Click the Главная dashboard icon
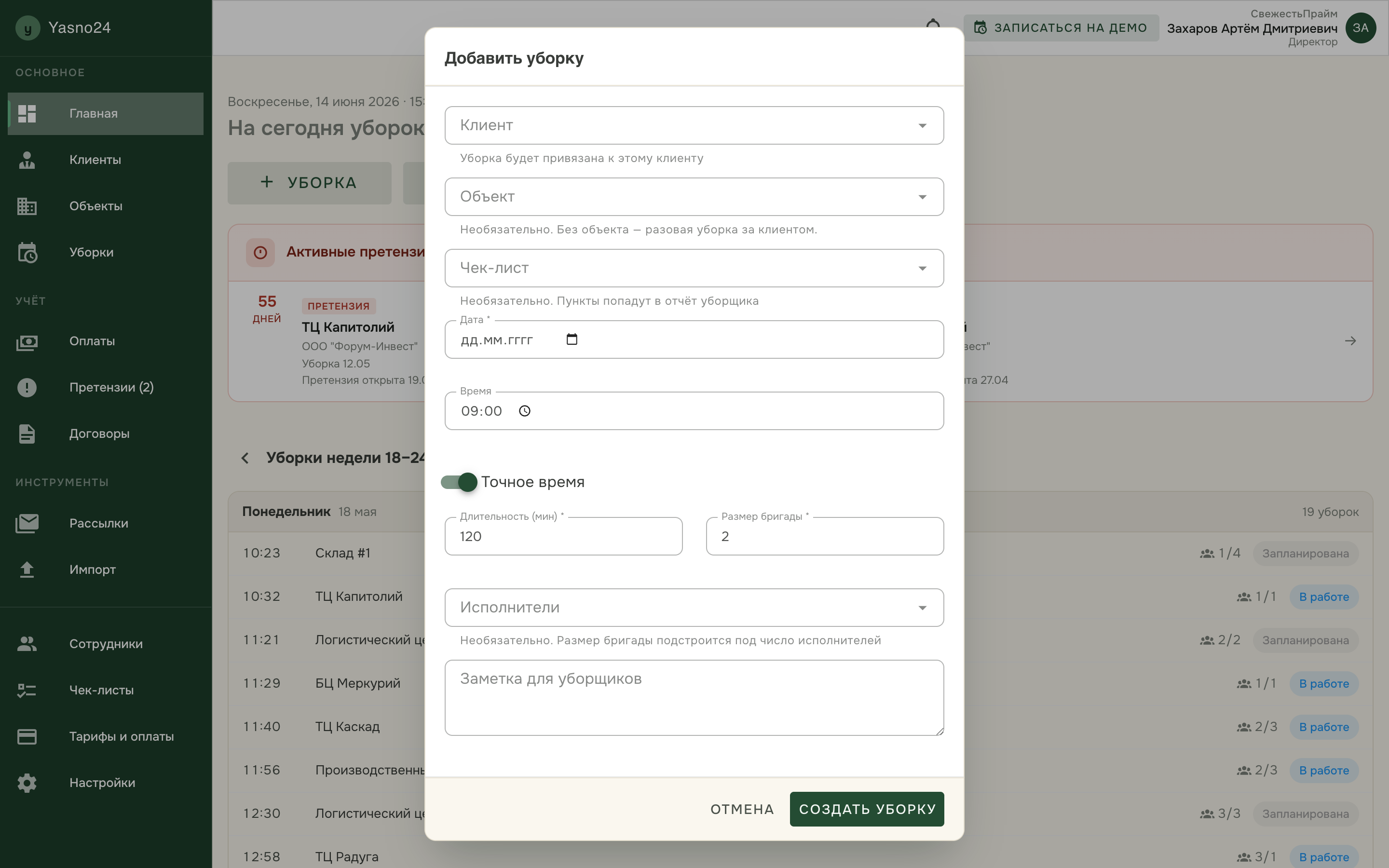The width and height of the screenshot is (1389, 868). pos(27,114)
